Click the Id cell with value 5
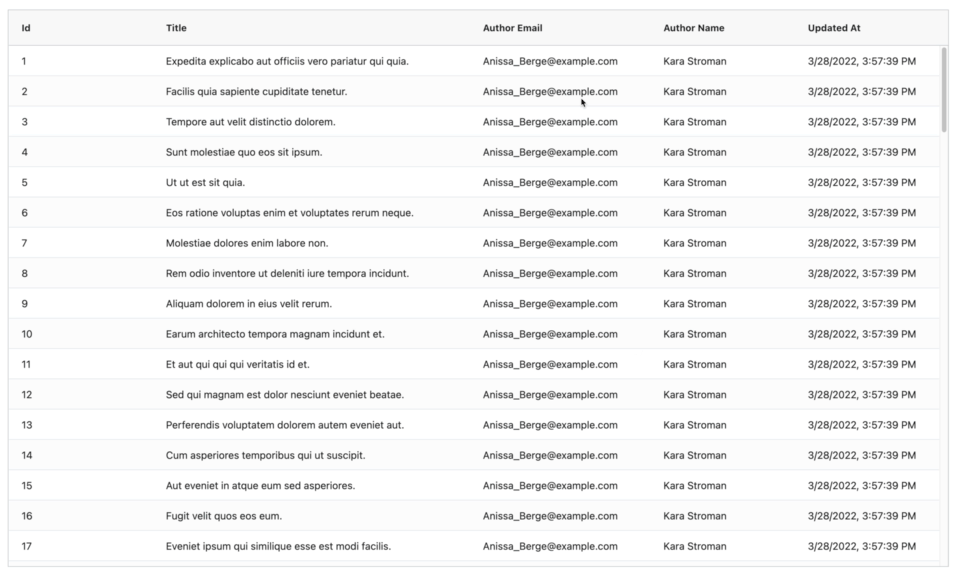 [24, 182]
